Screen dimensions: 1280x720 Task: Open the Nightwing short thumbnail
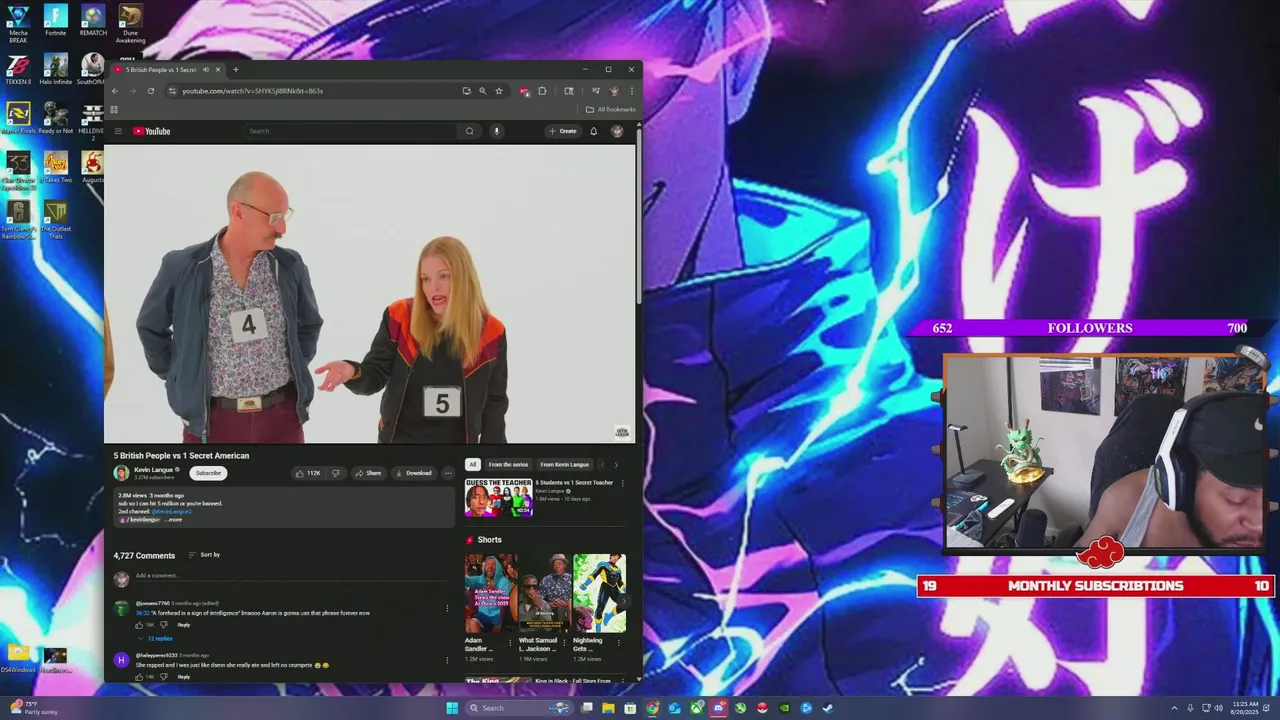point(599,593)
